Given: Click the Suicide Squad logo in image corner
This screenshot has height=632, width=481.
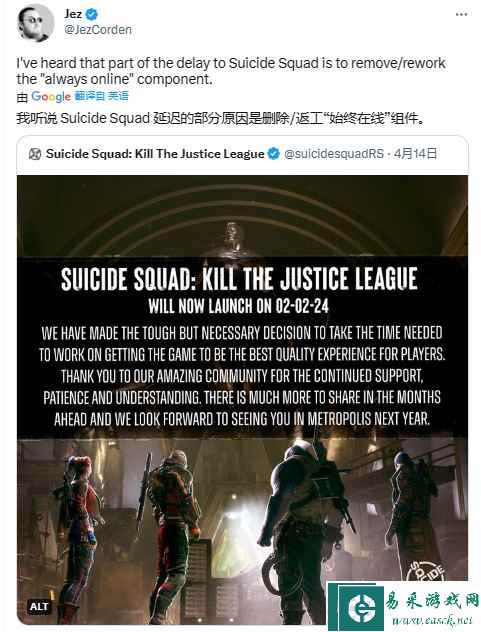Looking at the screenshot, I should point(427,570).
